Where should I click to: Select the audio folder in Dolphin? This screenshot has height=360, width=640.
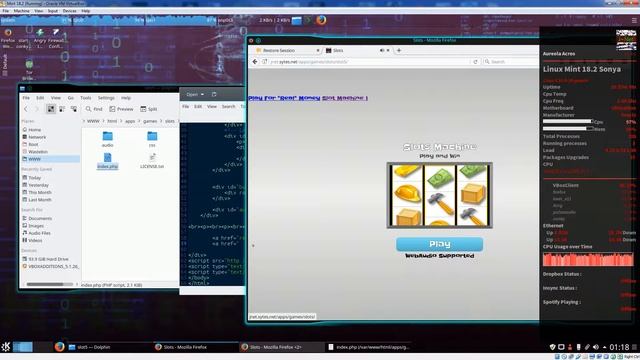coord(107,139)
